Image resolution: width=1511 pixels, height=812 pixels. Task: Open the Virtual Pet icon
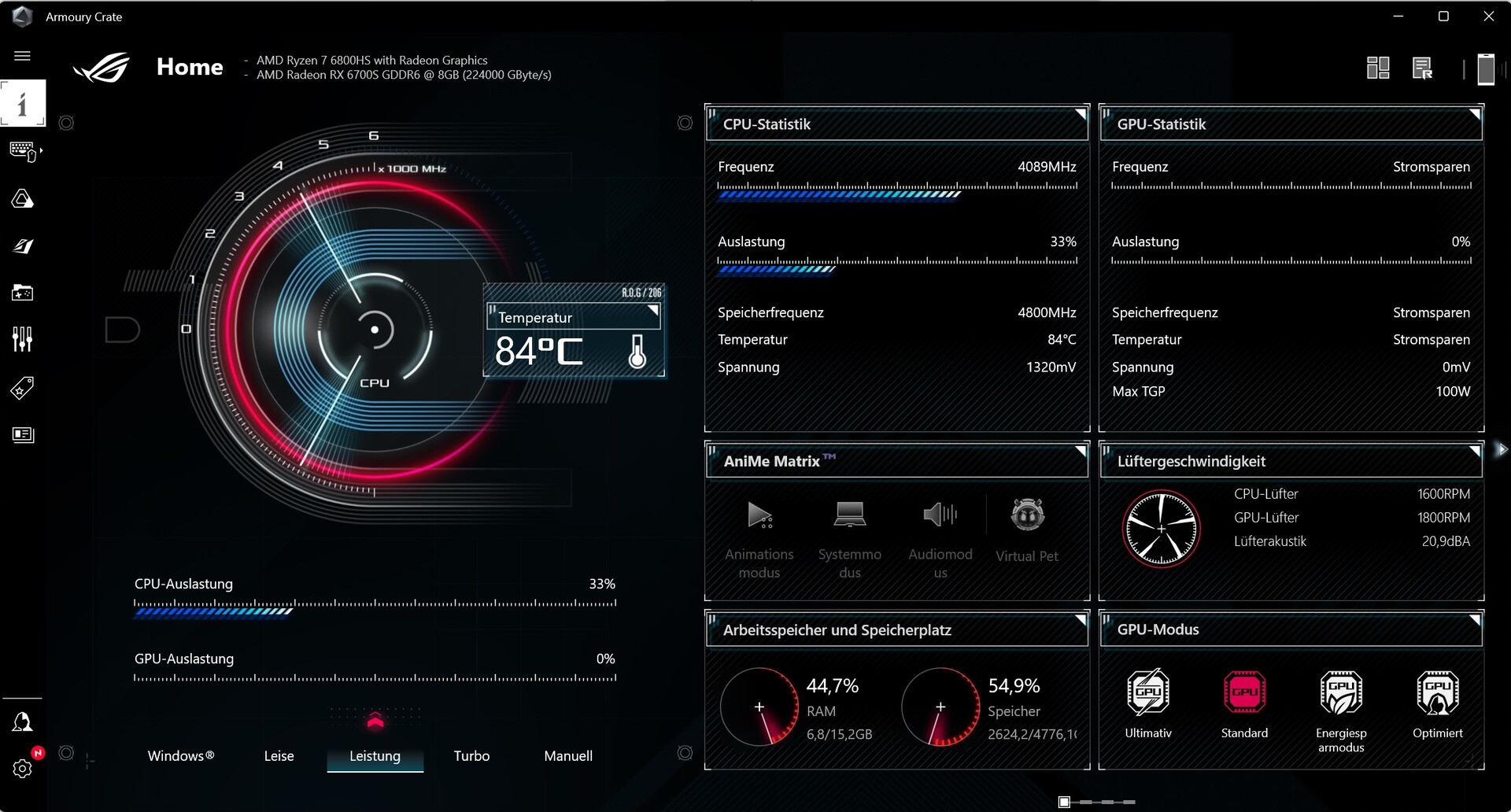(1027, 515)
